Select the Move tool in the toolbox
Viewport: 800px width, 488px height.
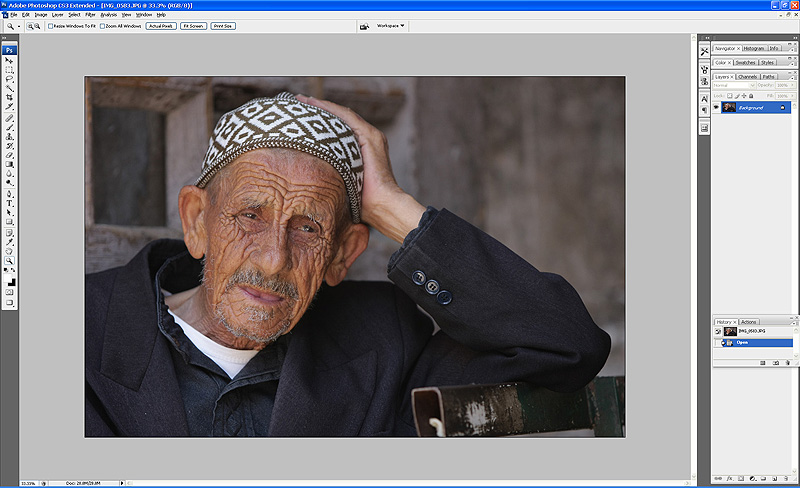pos(10,61)
